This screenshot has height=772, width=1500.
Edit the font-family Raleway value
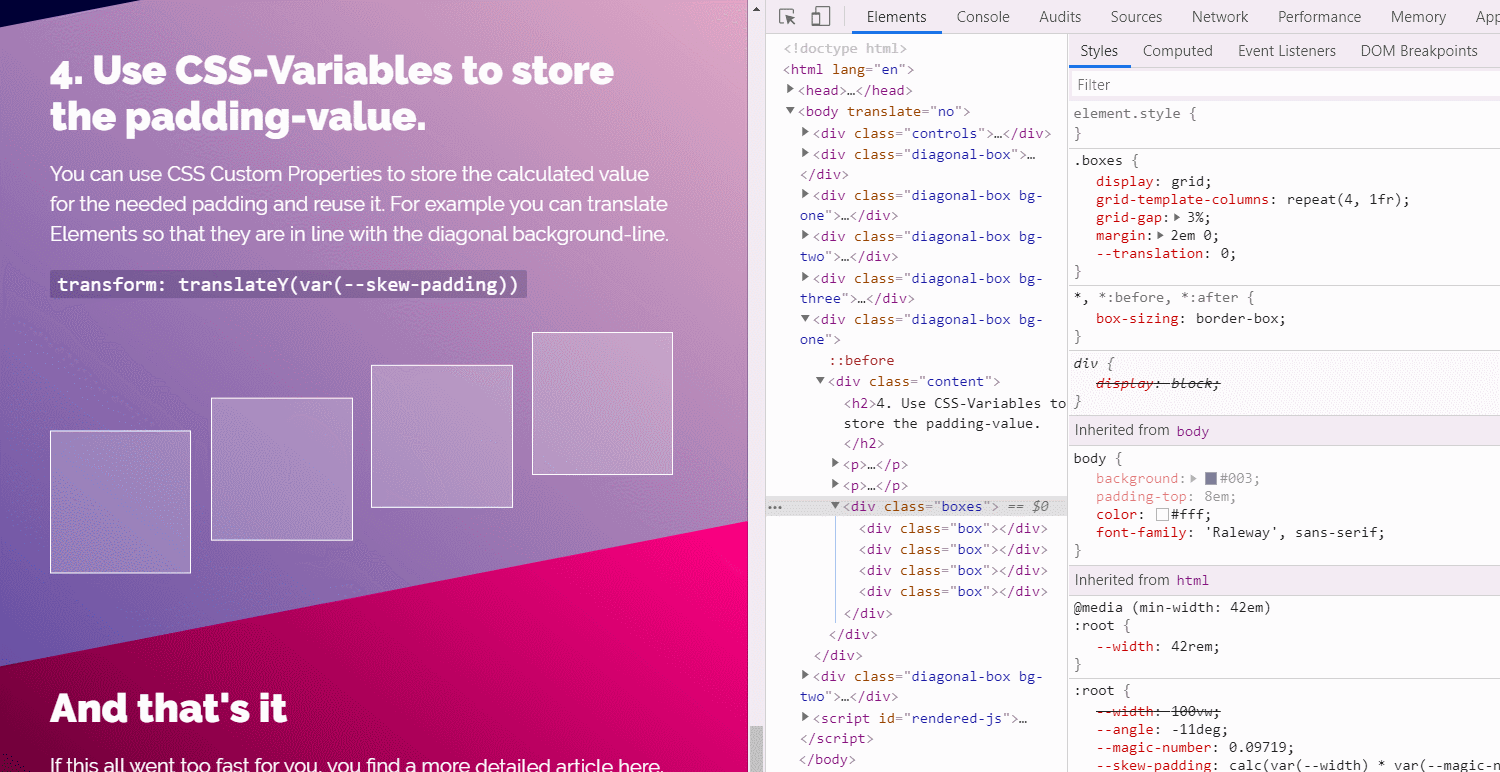coord(1291,532)
